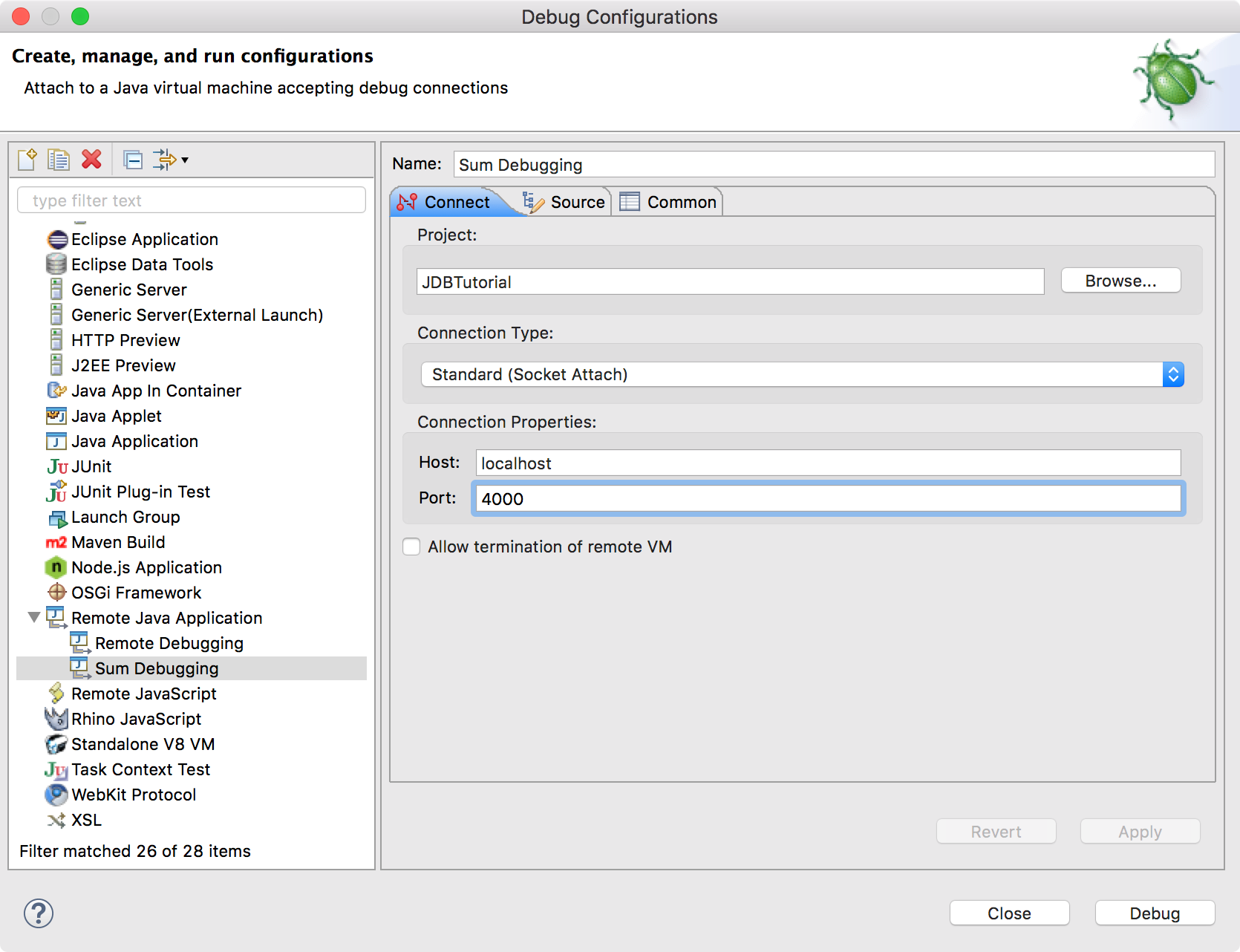Click the type filter text field
This screenshot has height=952, width=1240.
pyautogui.click(x=192, y=200)
